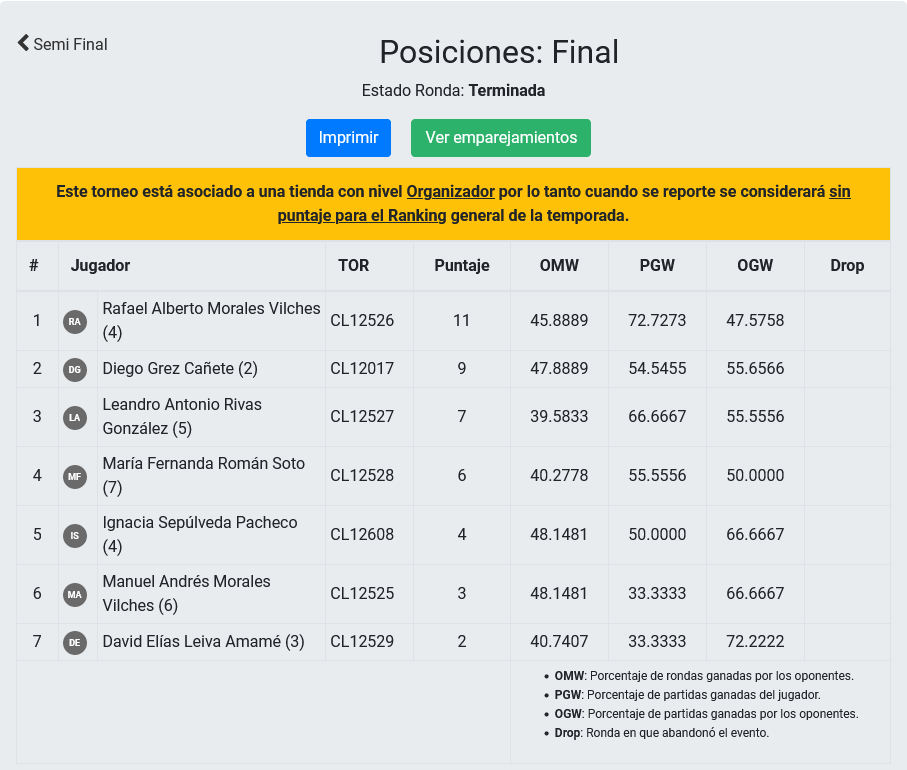Click the MA avatar icon for Manuel
Screen dimensions: 907x770
pyautogui.click(x=75, y=594)
